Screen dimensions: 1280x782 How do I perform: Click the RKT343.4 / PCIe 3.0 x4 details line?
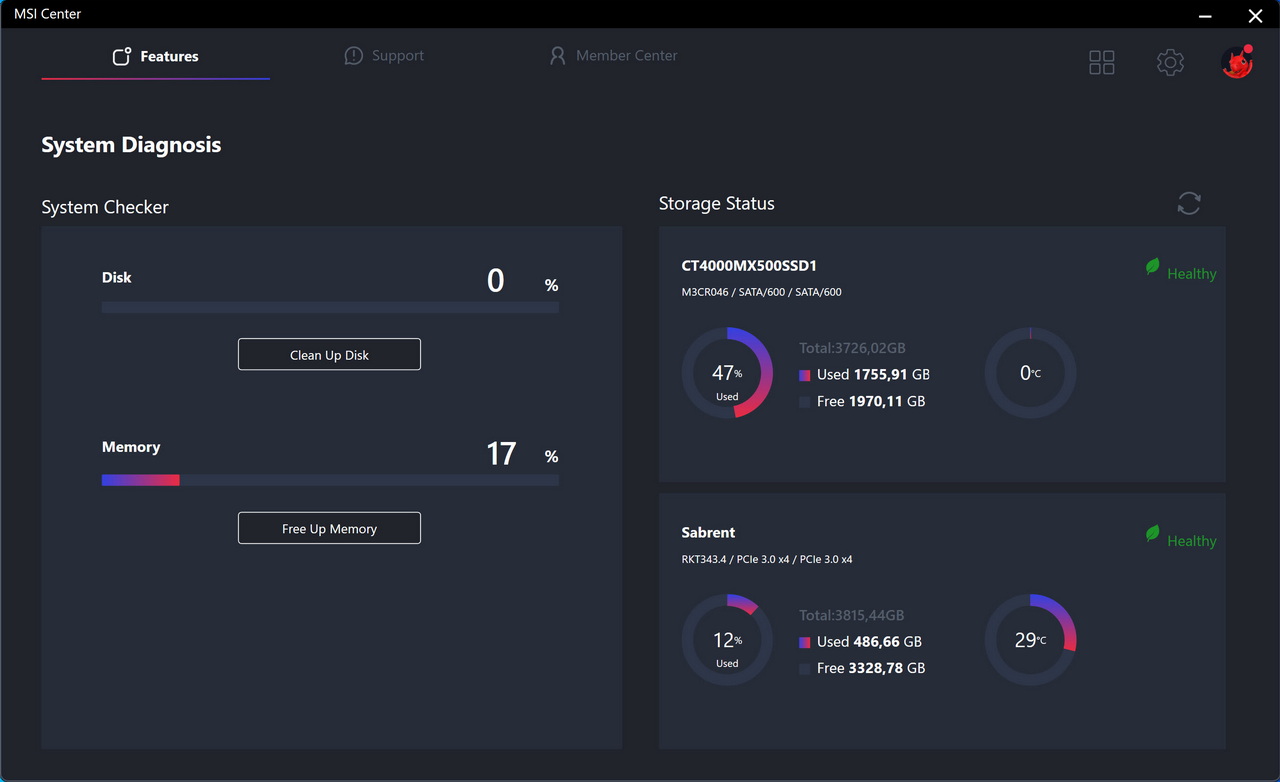767,559
